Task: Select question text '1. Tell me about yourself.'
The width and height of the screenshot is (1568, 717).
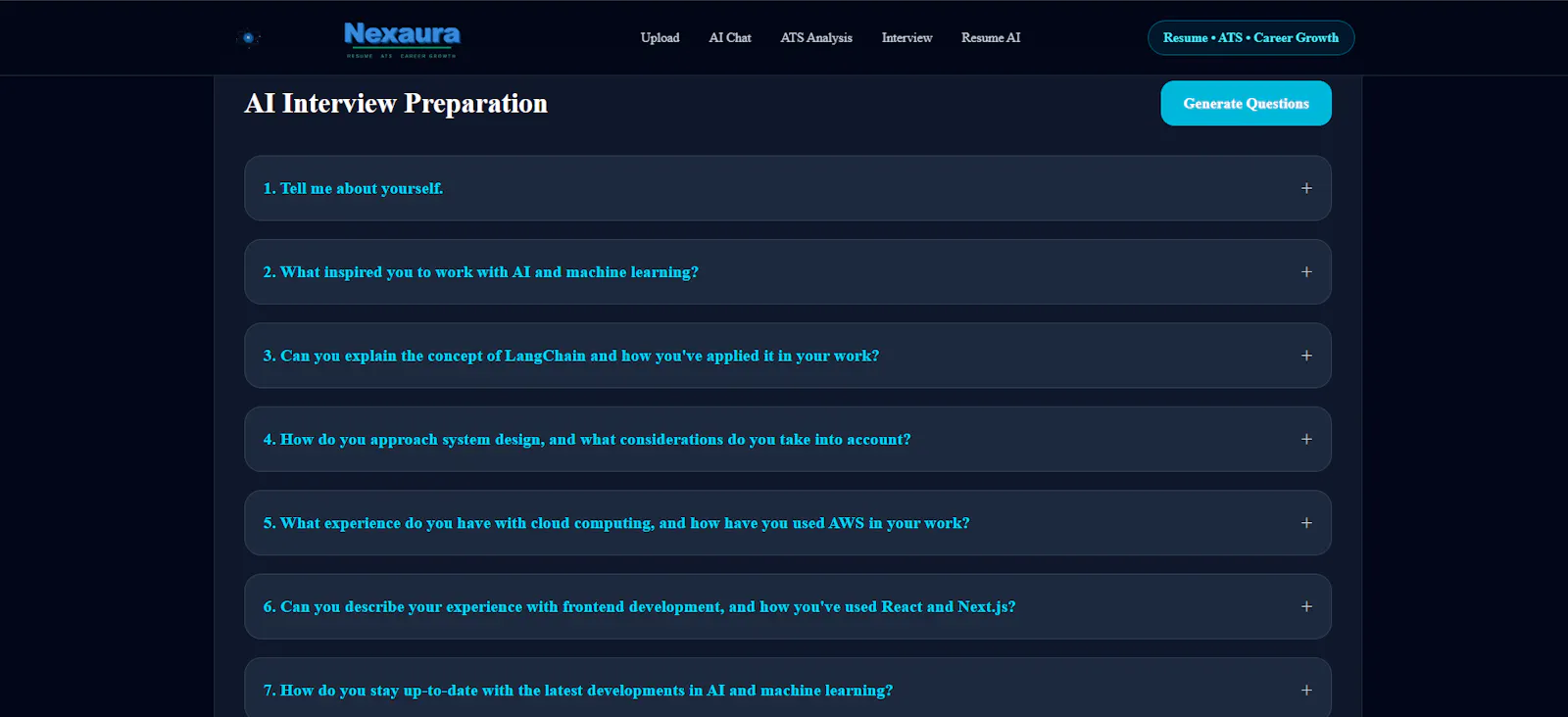Action: tap(353, 188)
